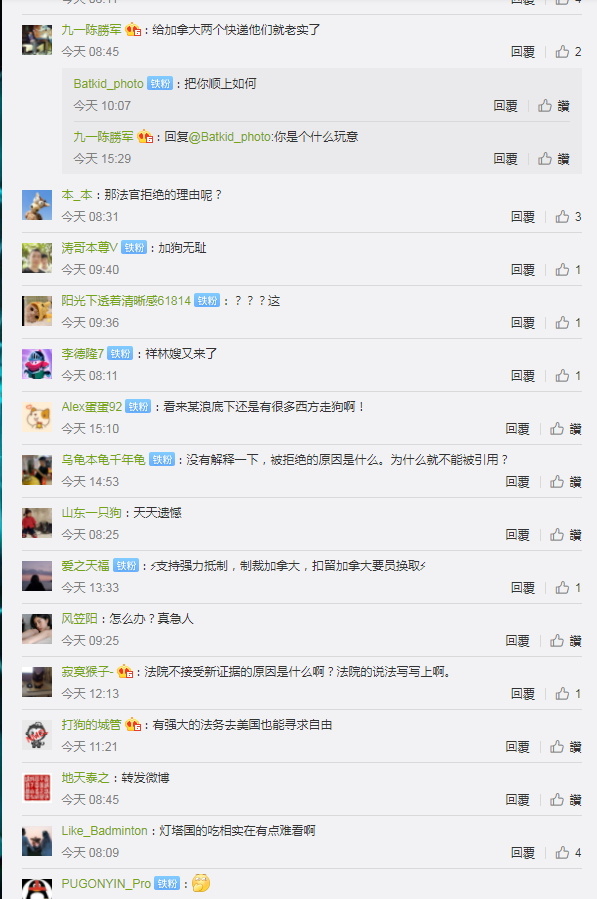
Task: Click the 铁粉 badge beside 乌龟本龟千年龟
Action: [162, 460]
